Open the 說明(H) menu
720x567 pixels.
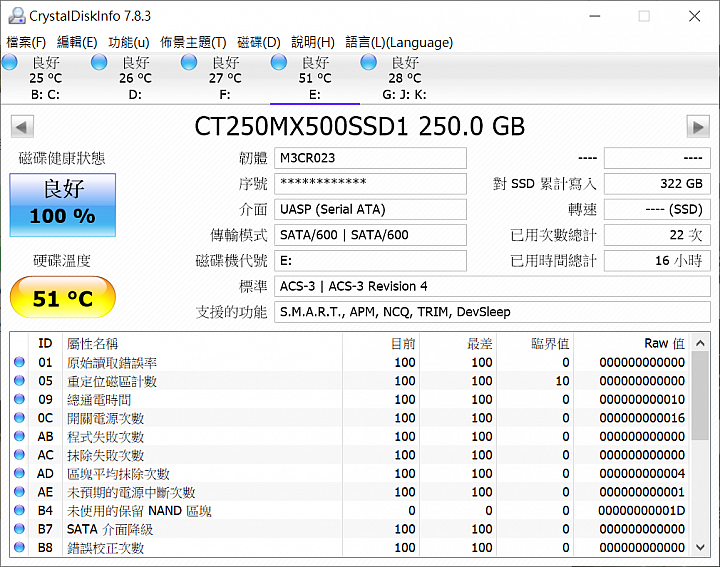313,42
